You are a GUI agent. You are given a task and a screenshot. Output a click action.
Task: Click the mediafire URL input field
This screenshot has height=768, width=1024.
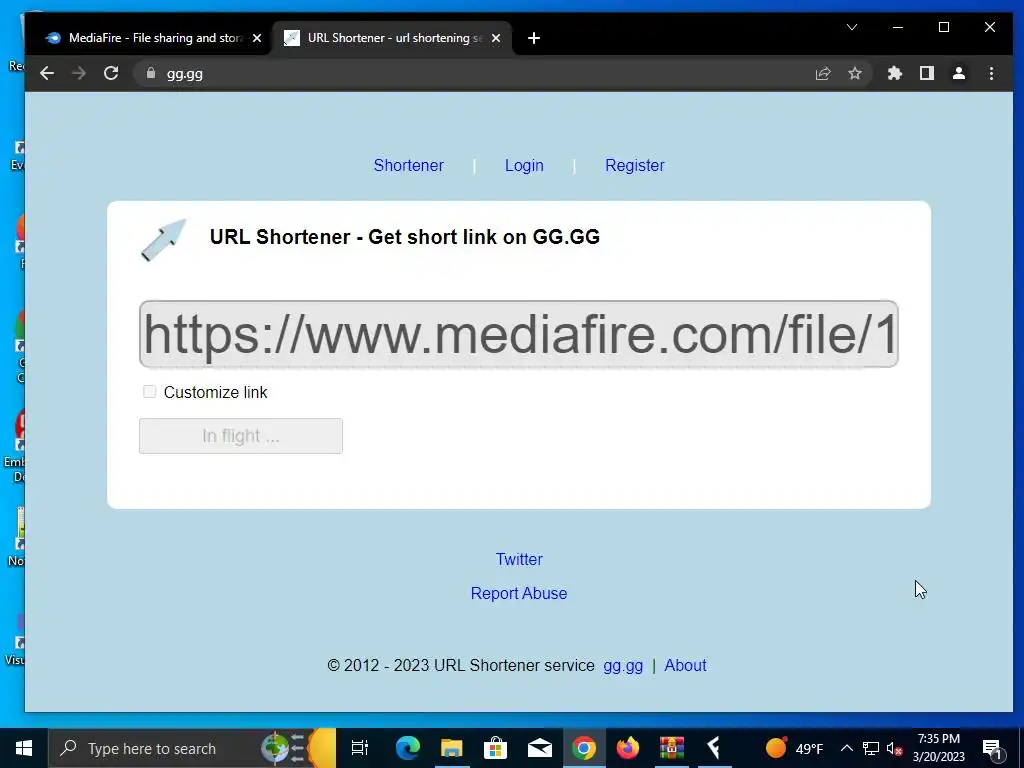pyautogui.click(x=519, y=334)
